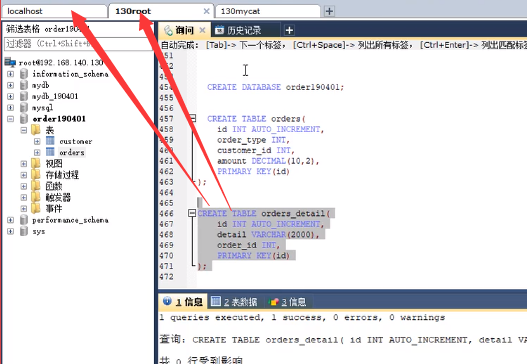
Task: Click the mydb database cylinder icon
Action: point(24,85)
